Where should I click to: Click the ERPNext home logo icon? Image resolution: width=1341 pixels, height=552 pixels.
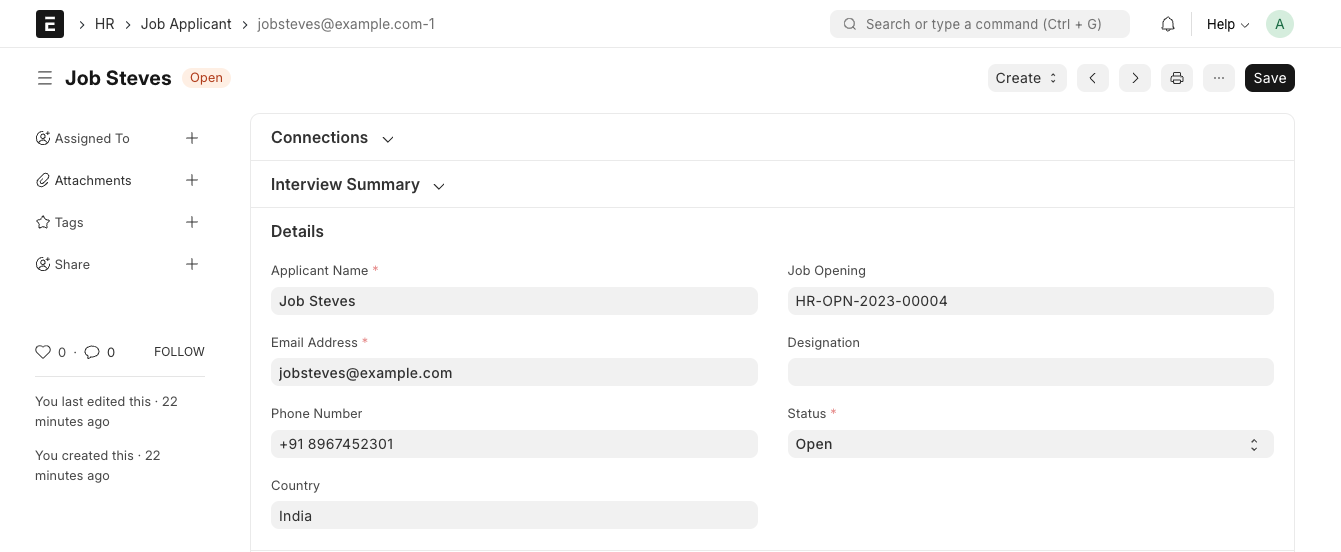(x=50, y=24)
